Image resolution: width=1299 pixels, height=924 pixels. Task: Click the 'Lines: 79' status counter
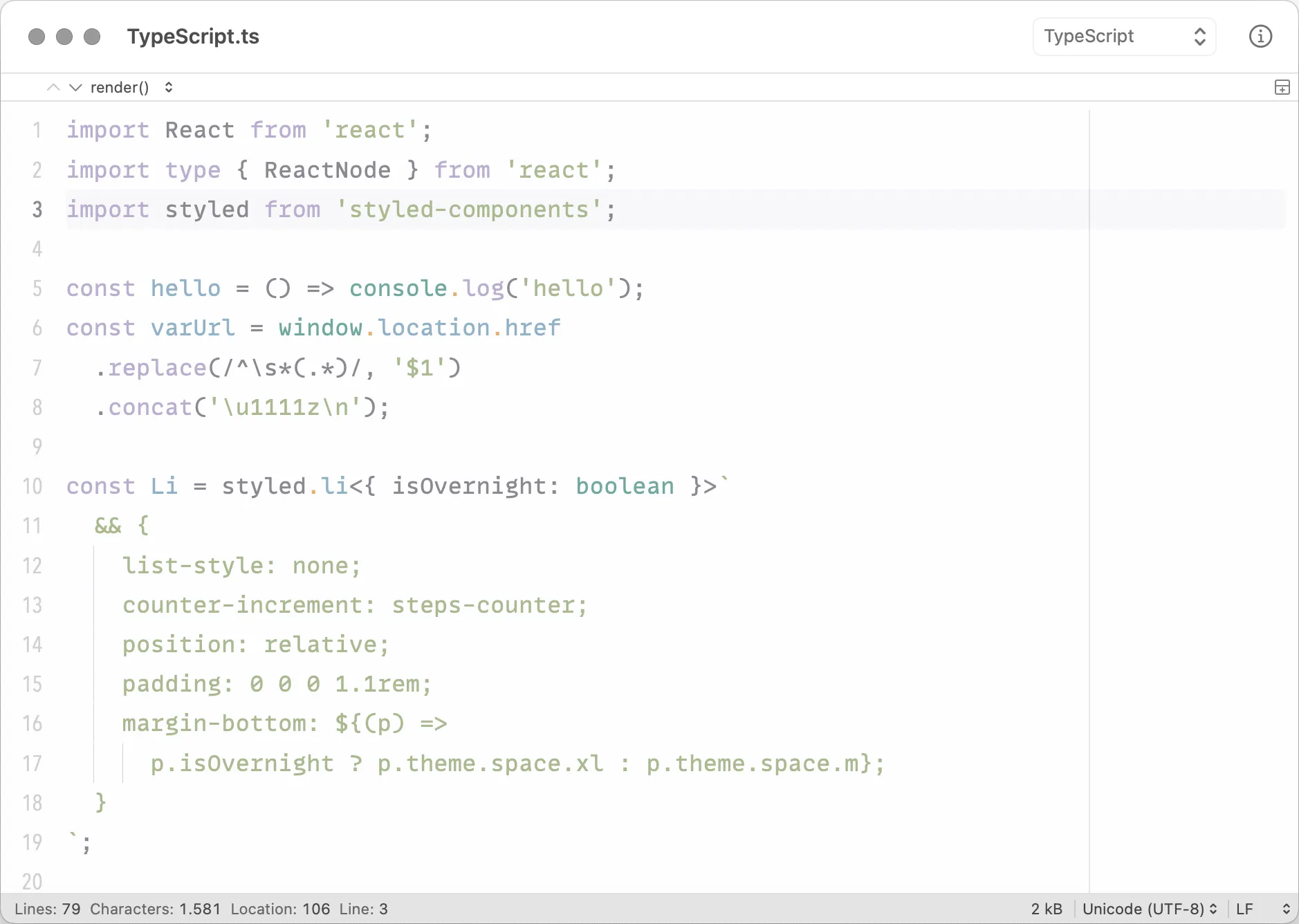(x=48, y=909)
